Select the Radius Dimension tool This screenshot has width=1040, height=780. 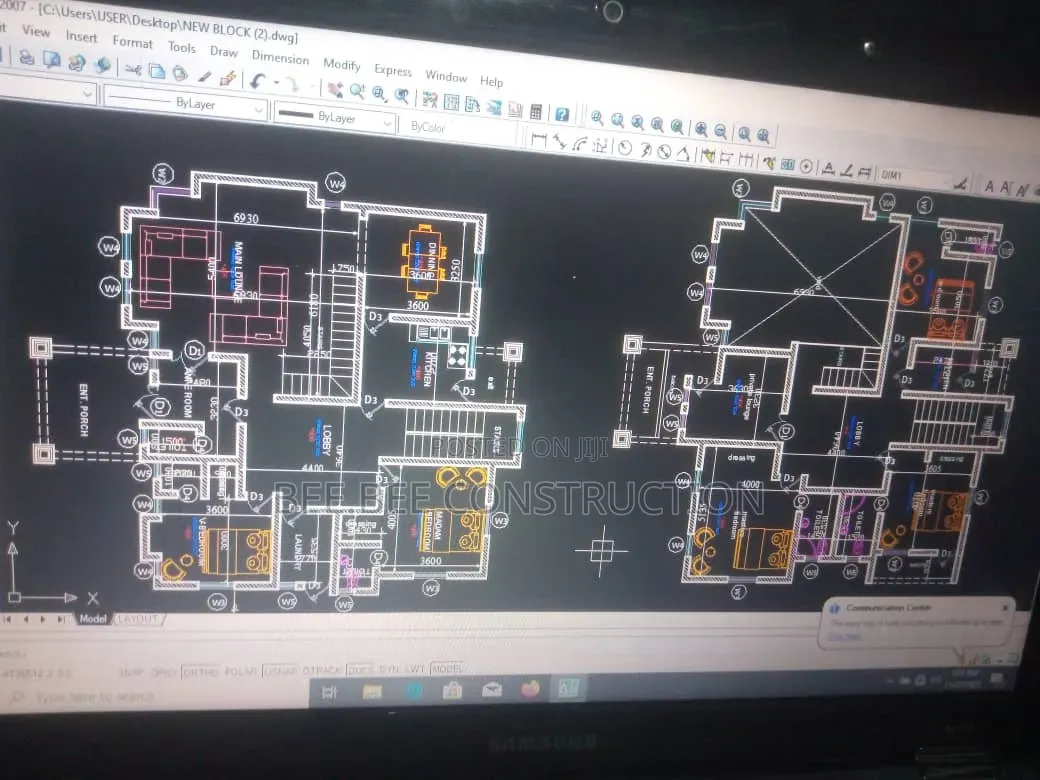pos(624,147)
